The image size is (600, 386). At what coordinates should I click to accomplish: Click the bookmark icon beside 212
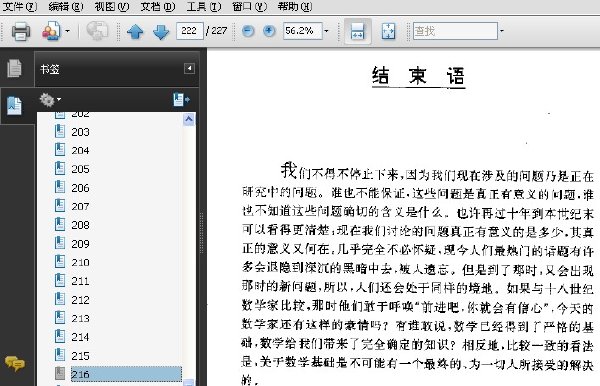pyautogui.click(x=60, y=299)
